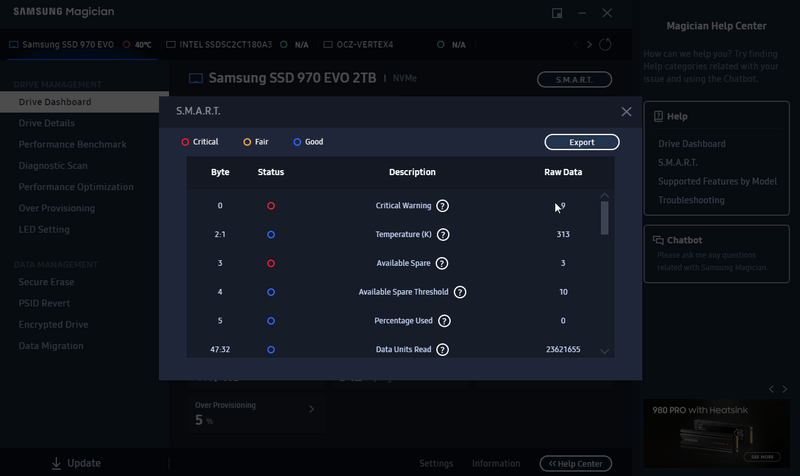Click the Raw Data column header
The image size is (800, 476).
(563, 172)
